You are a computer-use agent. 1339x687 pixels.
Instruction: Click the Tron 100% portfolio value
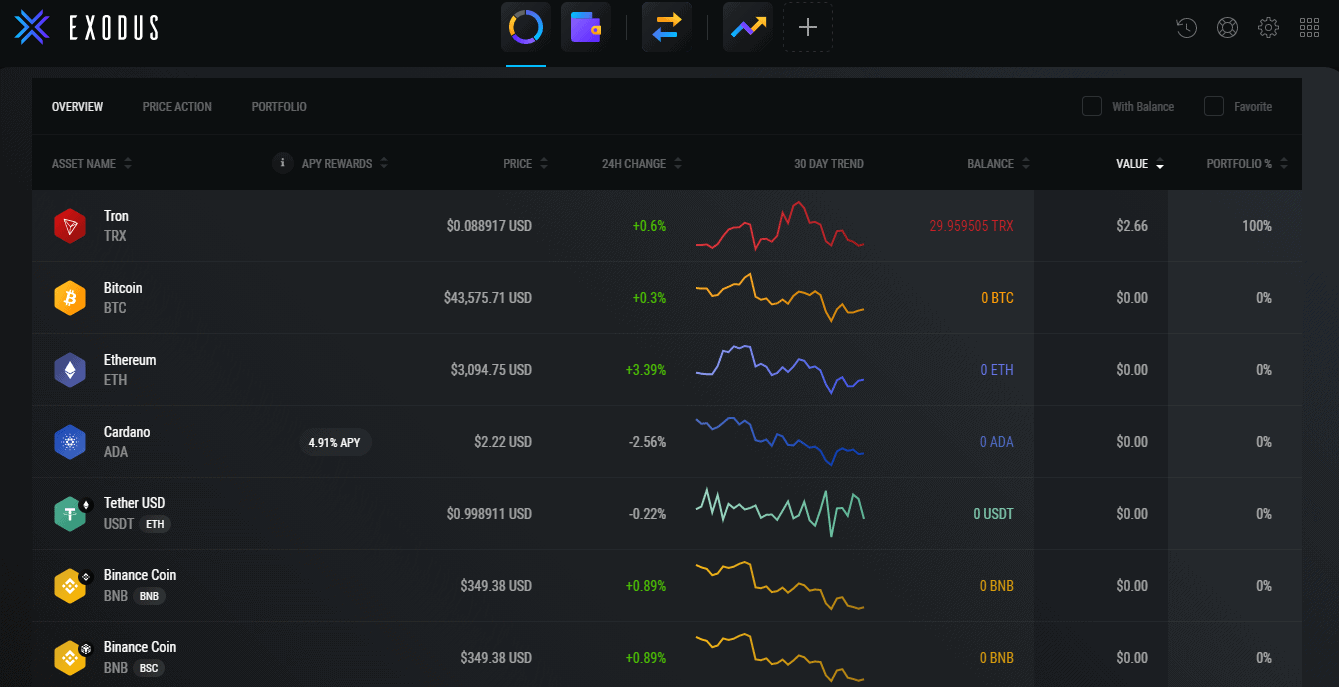(1257, 226)
